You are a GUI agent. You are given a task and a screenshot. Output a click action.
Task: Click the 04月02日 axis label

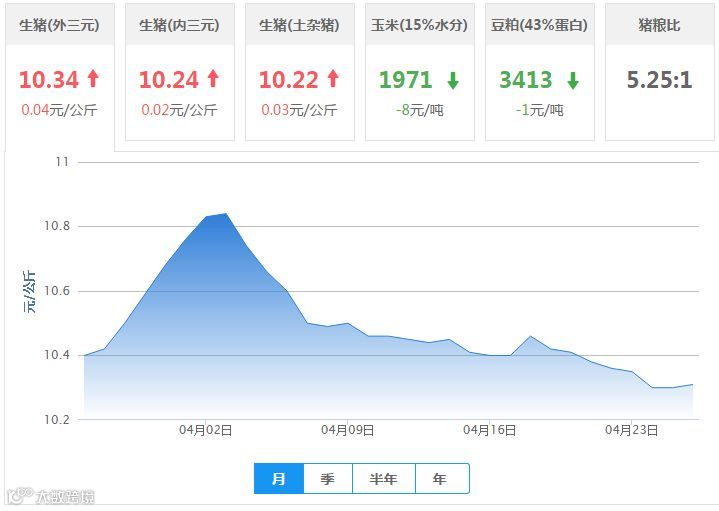(205, 430)
